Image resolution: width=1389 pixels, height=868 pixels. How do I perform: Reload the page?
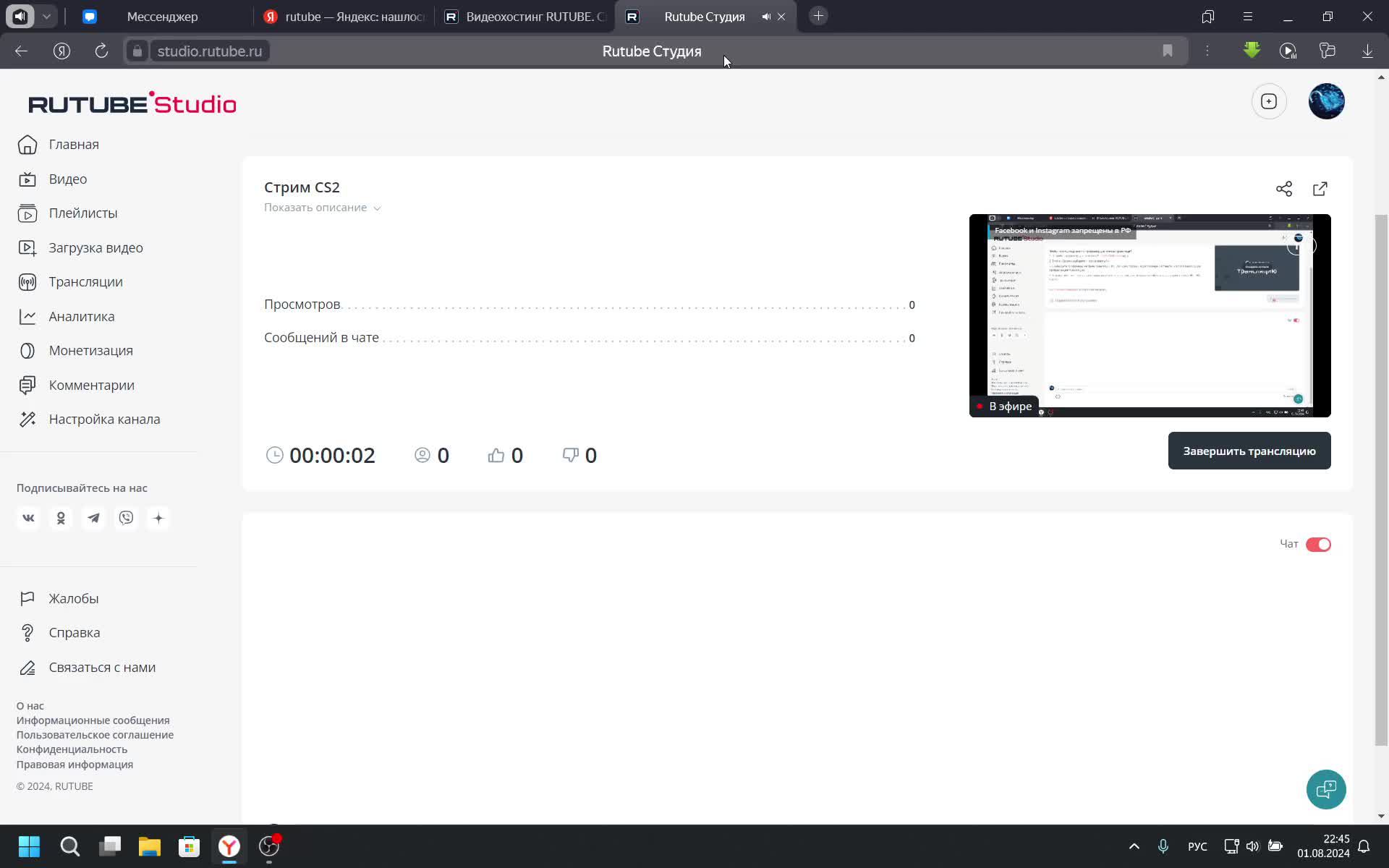click(x=101, y=51)
